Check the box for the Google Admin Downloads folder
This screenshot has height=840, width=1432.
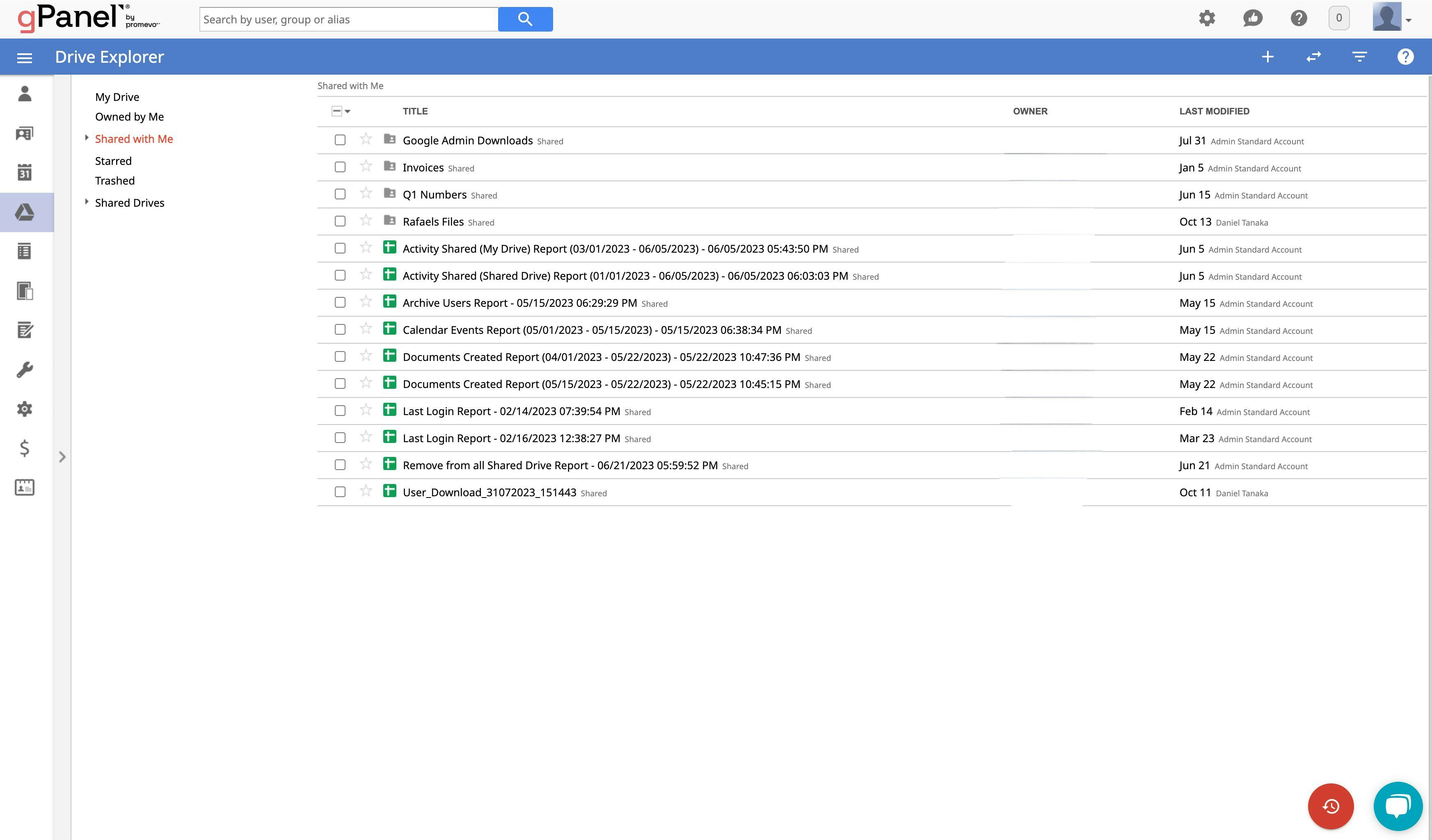(340, 140)
